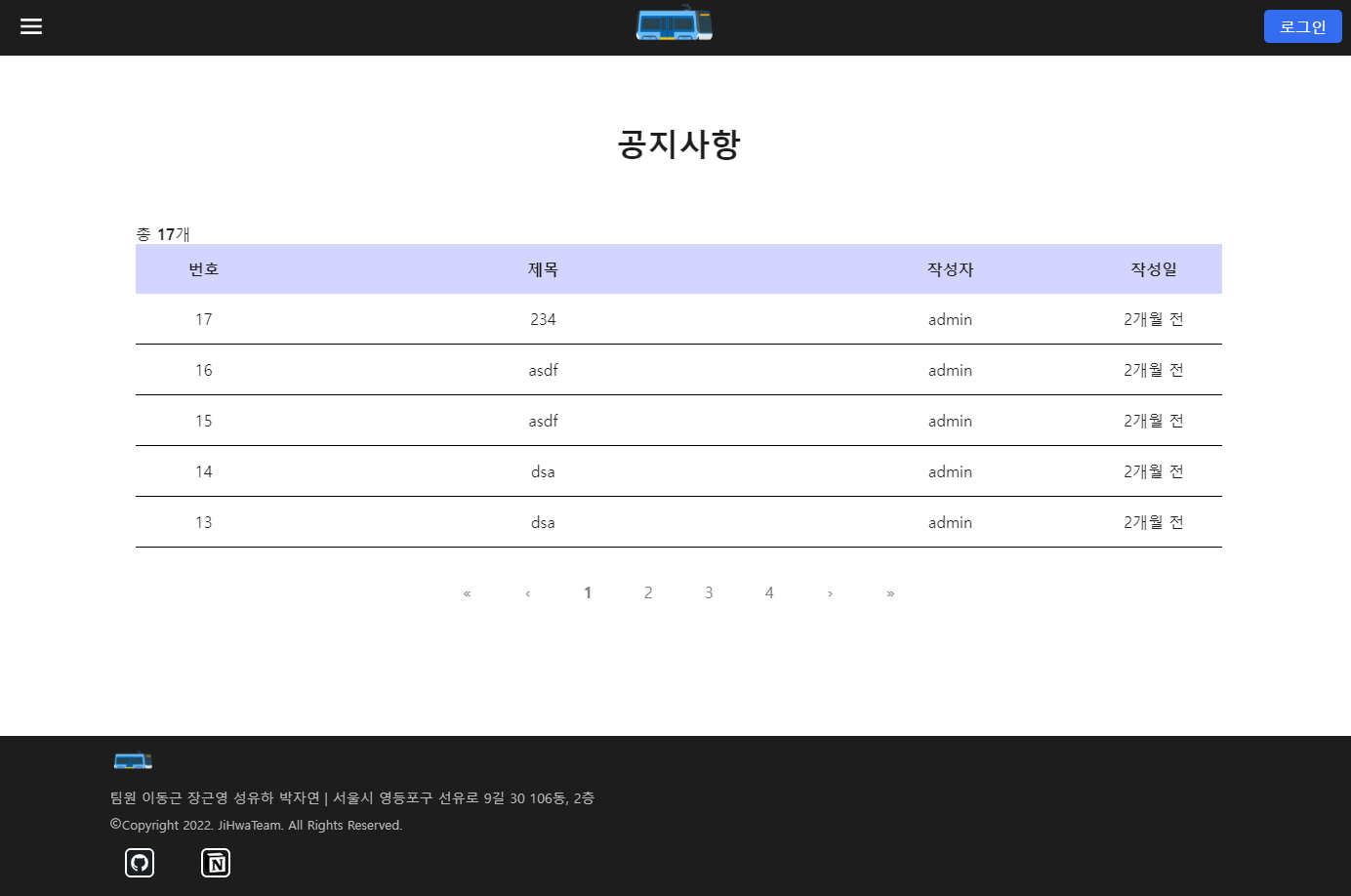Click the date 2개월 전 in row 17

point(1154,319)
